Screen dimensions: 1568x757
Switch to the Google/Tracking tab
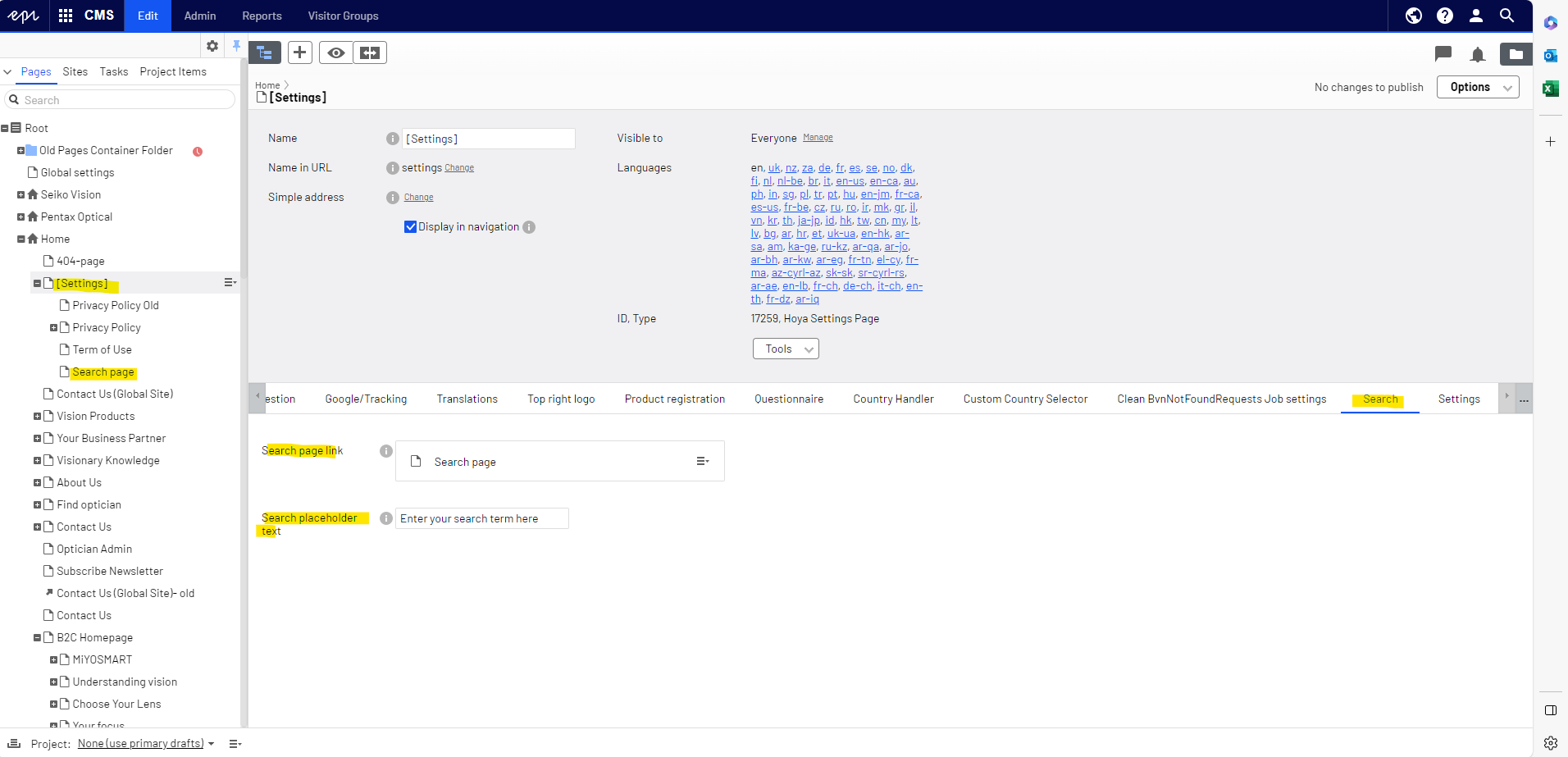(x=366, y=399)
